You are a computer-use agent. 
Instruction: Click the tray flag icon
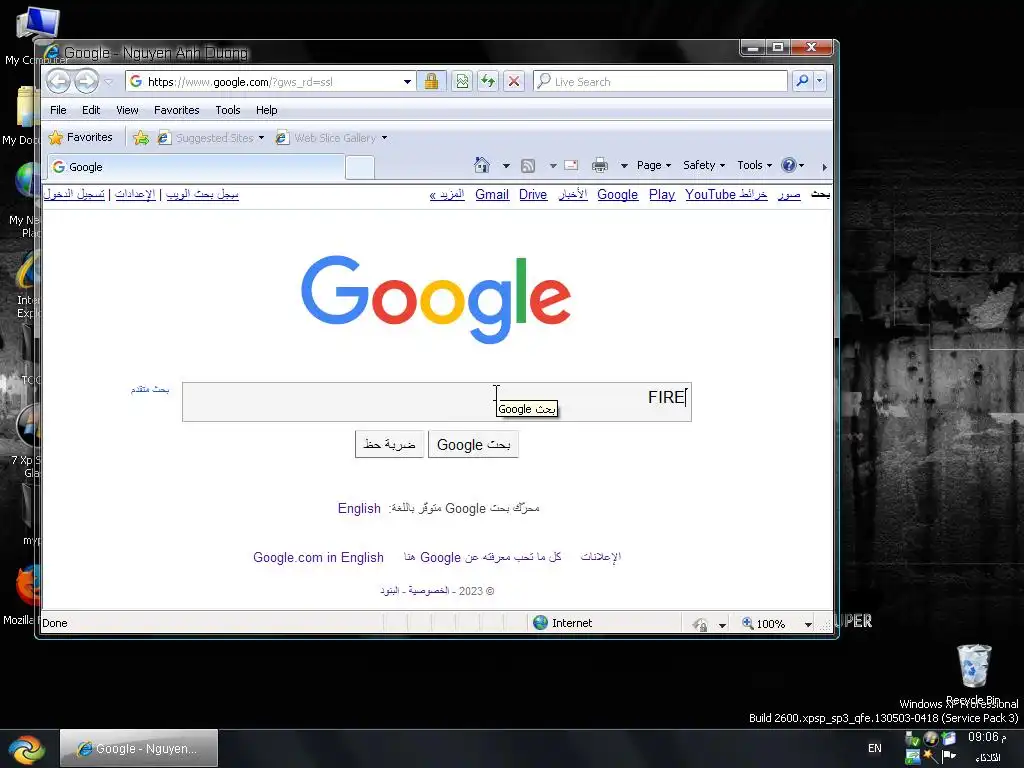click(x=948, y=756)
